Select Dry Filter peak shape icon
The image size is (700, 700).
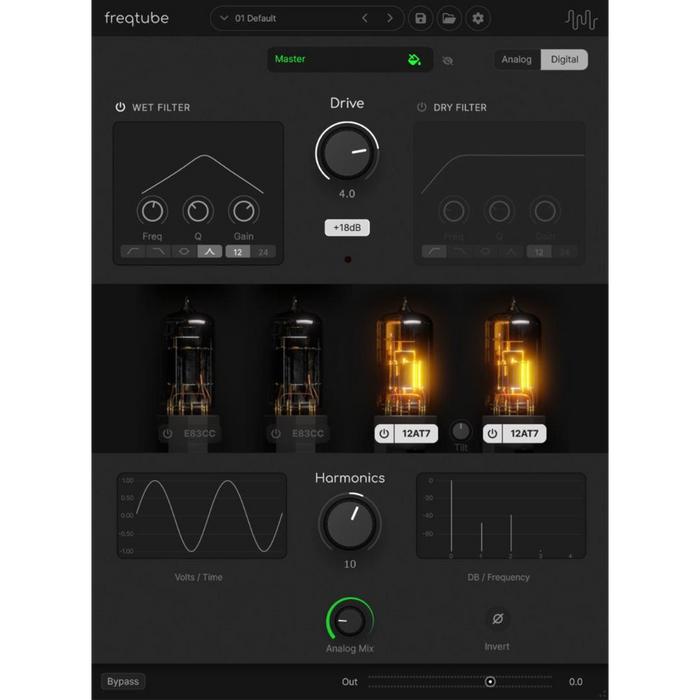coord(511,252)
